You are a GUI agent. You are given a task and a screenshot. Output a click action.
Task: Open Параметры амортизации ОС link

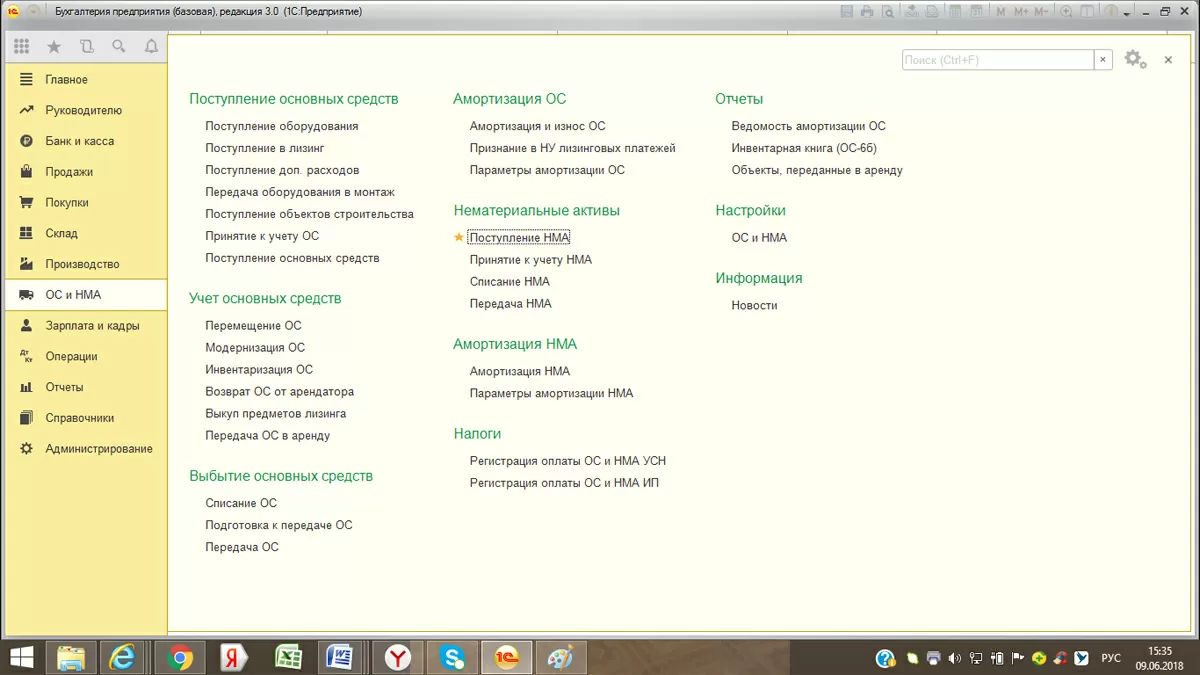pyautogui.click(x=547, y=170)
